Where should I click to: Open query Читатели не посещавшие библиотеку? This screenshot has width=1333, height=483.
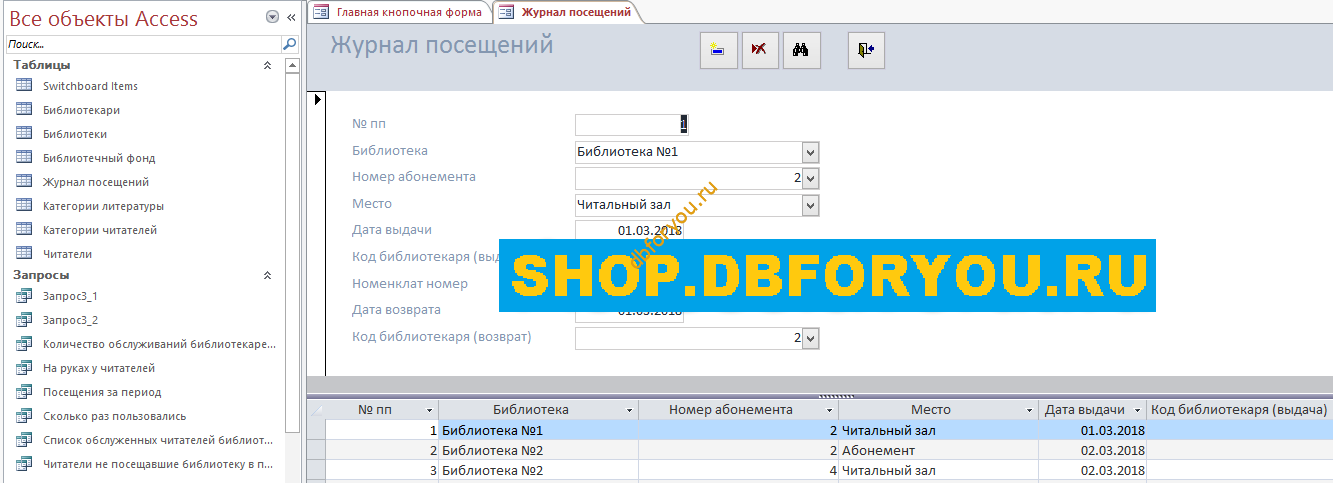click(158, 464)
